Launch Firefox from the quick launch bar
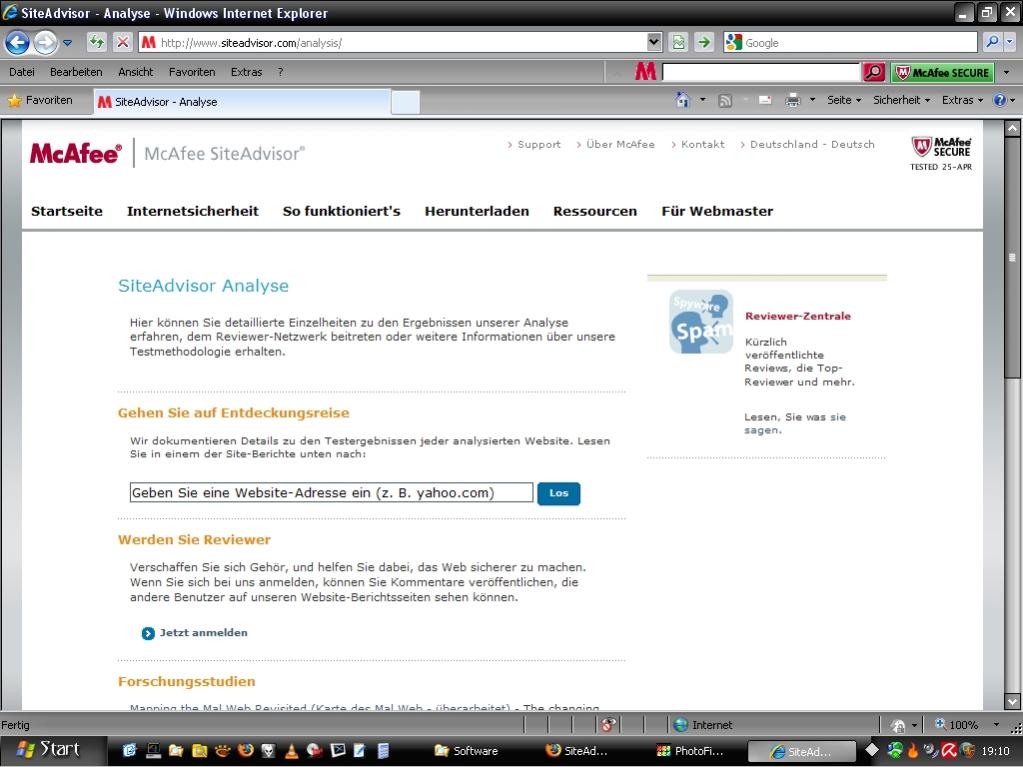The width and height of the screenshot is (1023, 767). 246,750
